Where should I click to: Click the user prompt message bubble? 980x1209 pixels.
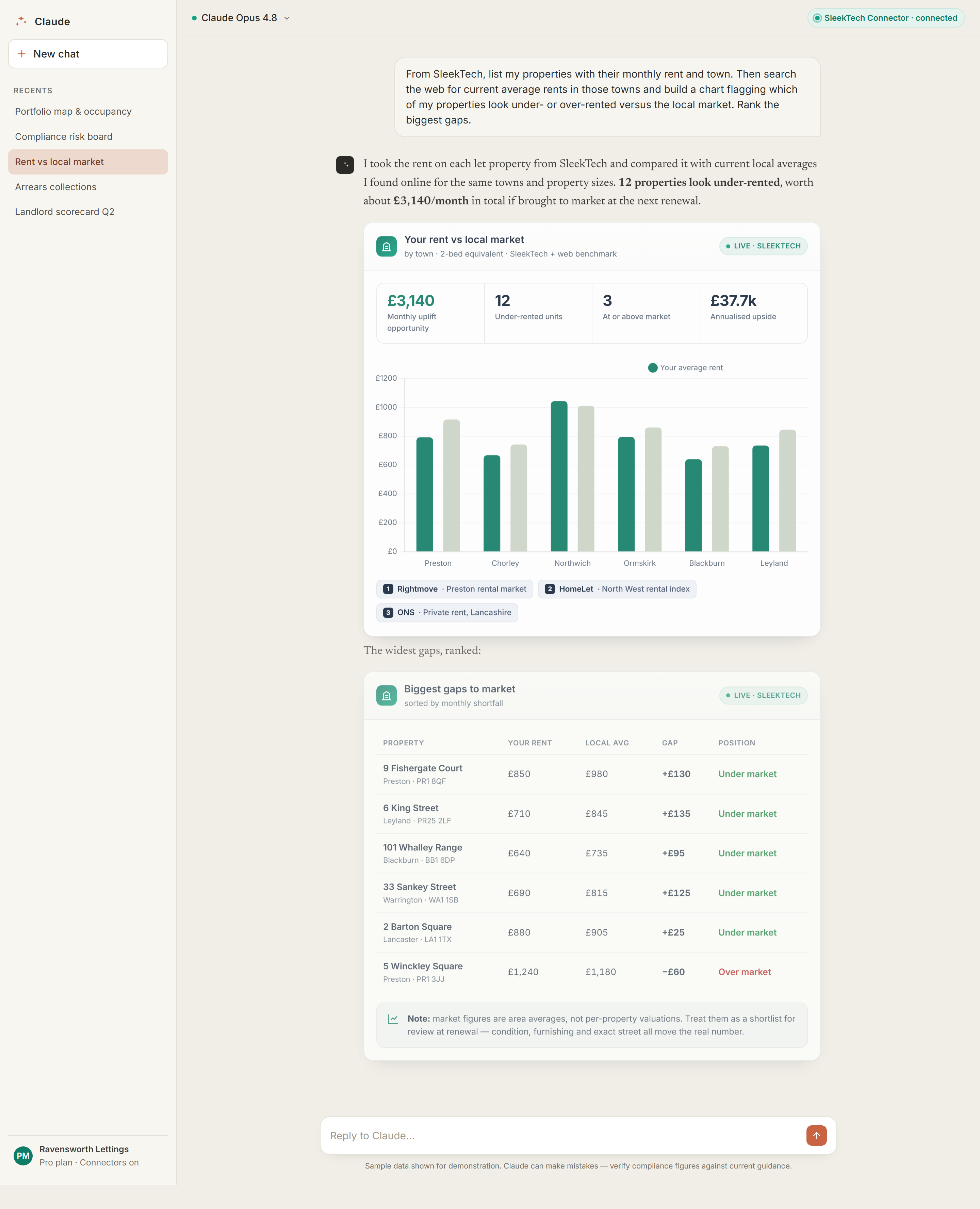(607, 97)
